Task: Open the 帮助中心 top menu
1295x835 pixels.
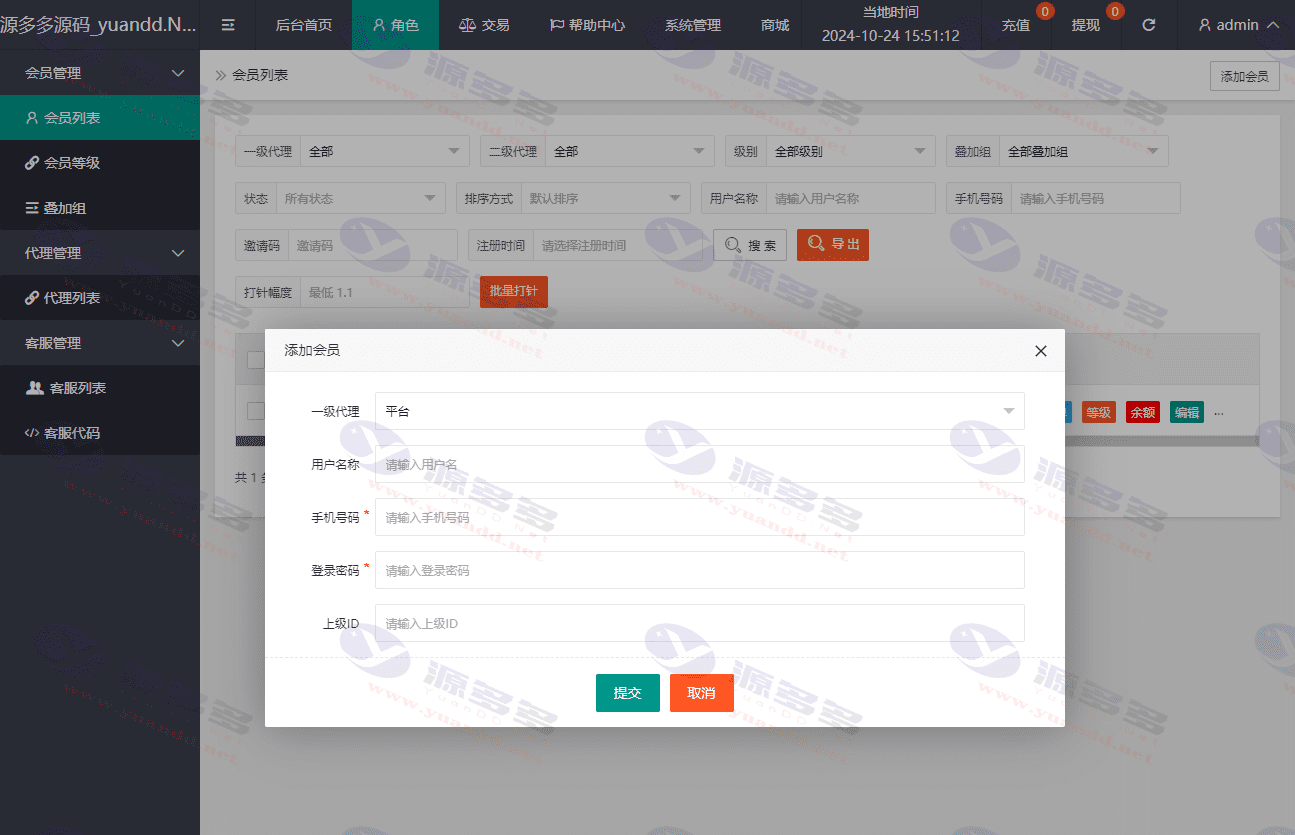Action: pyautogui.click(x=588, y=25)
